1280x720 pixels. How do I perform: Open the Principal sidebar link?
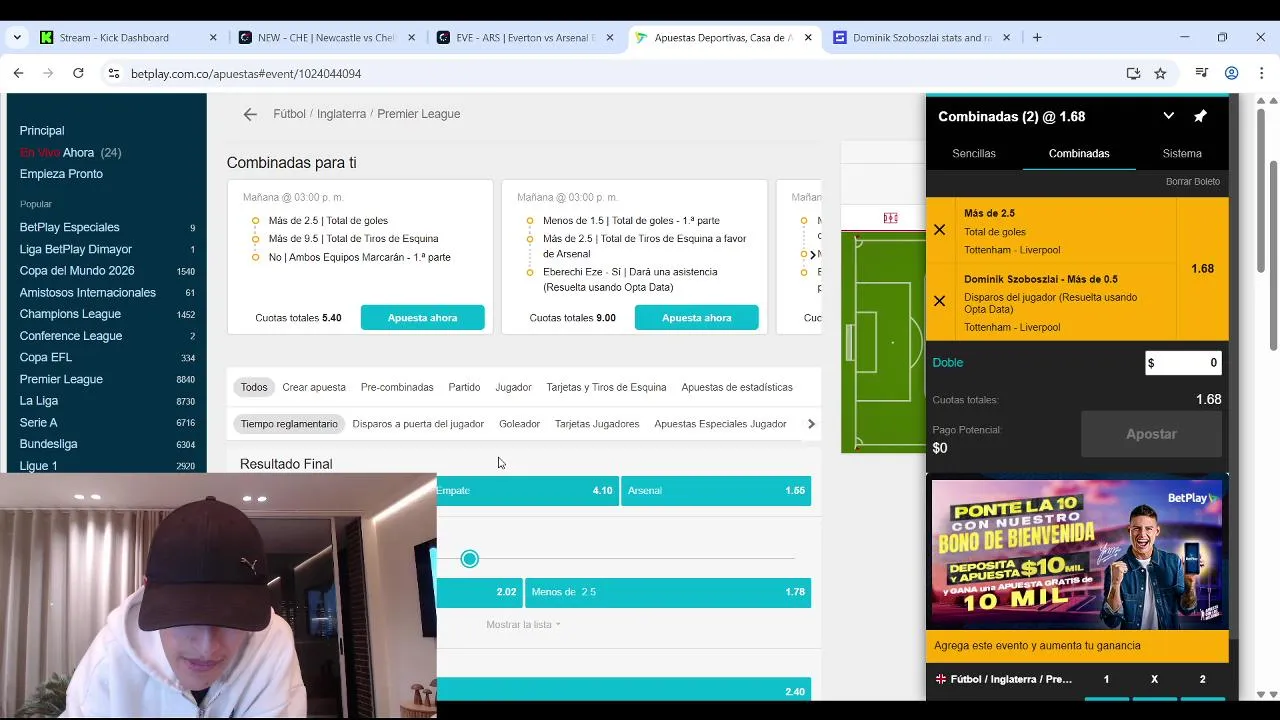click(42, 131)
